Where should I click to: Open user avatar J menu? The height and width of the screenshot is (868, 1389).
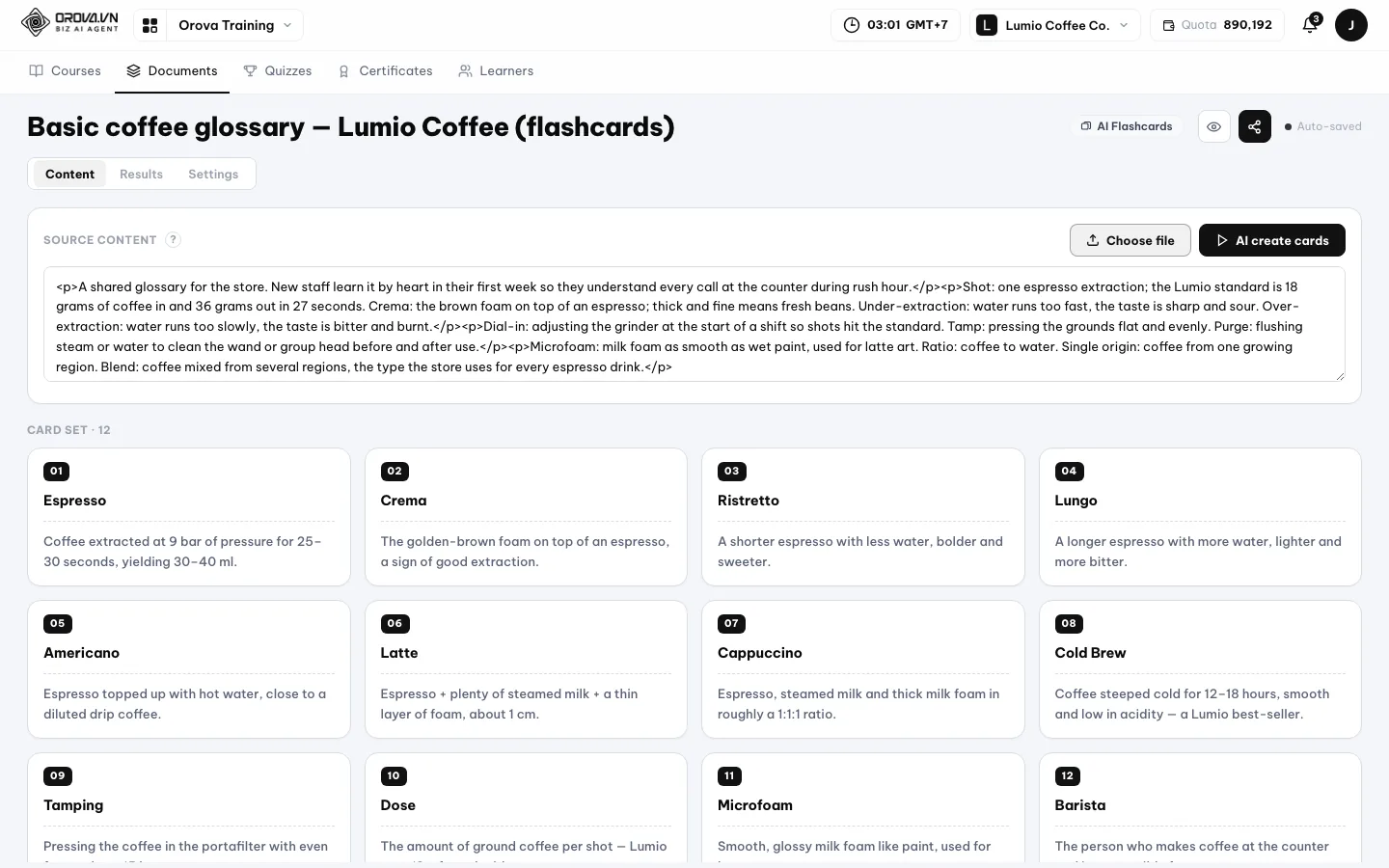(1350, 25)
